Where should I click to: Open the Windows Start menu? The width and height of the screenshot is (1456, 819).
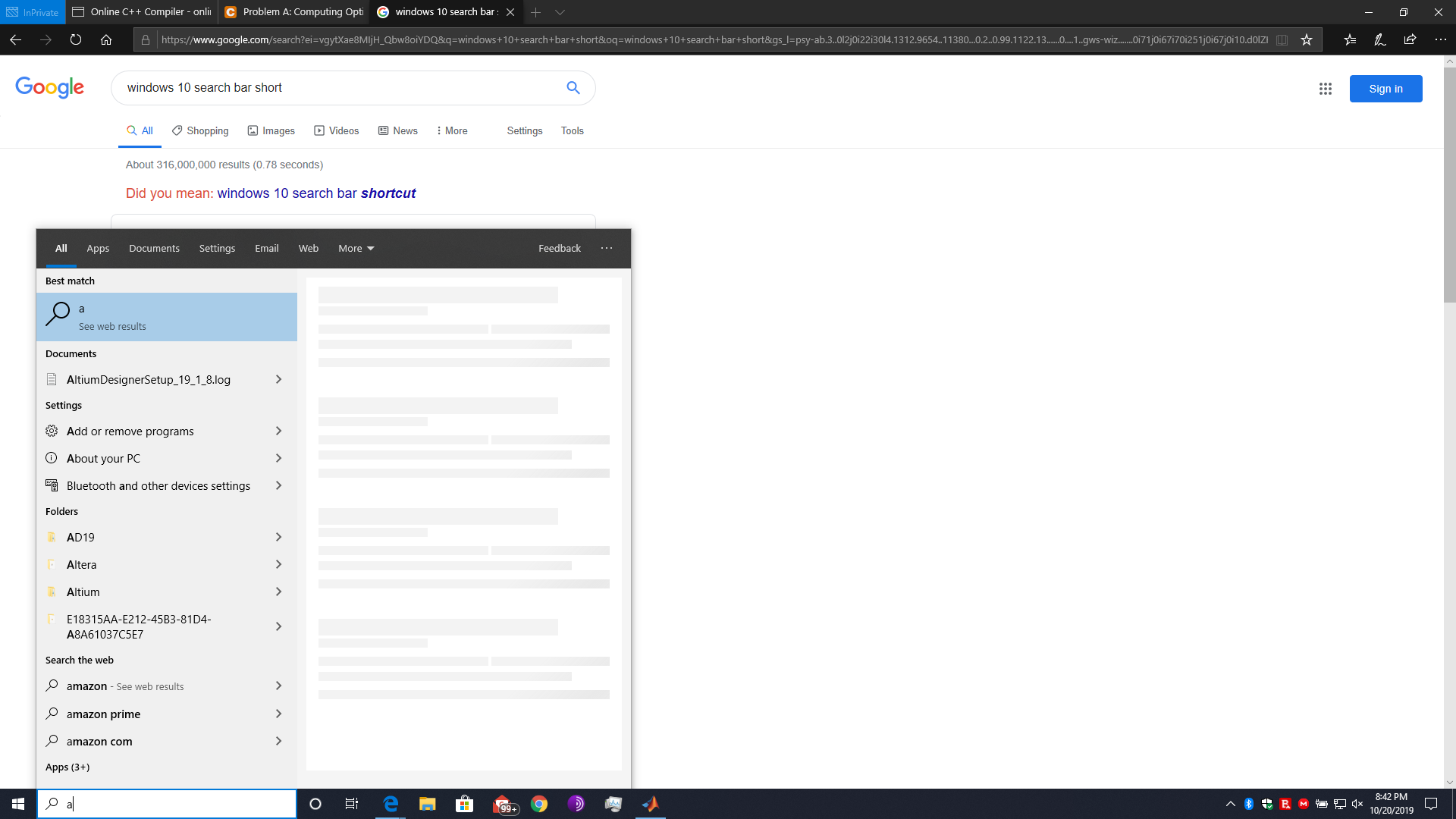pos(18,804)
